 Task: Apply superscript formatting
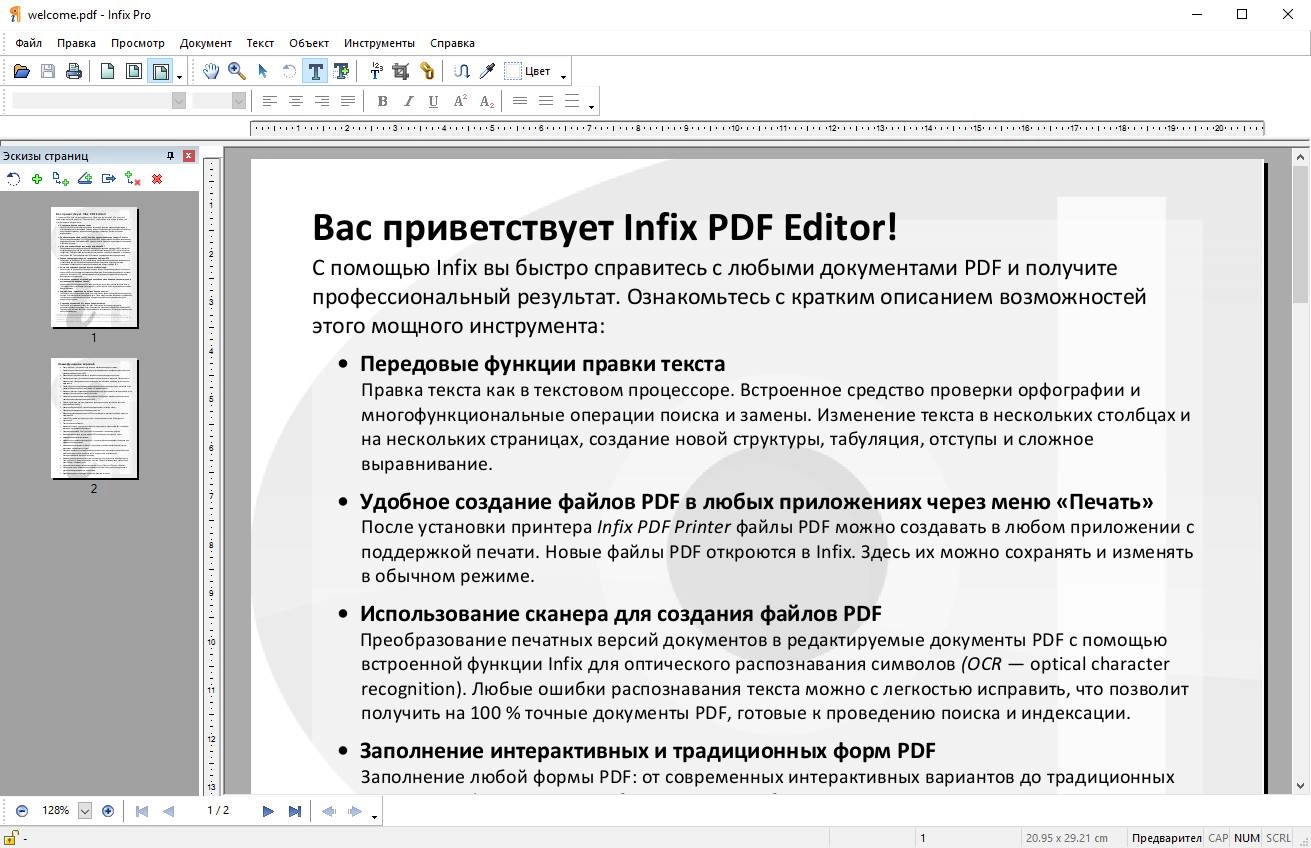460,101
